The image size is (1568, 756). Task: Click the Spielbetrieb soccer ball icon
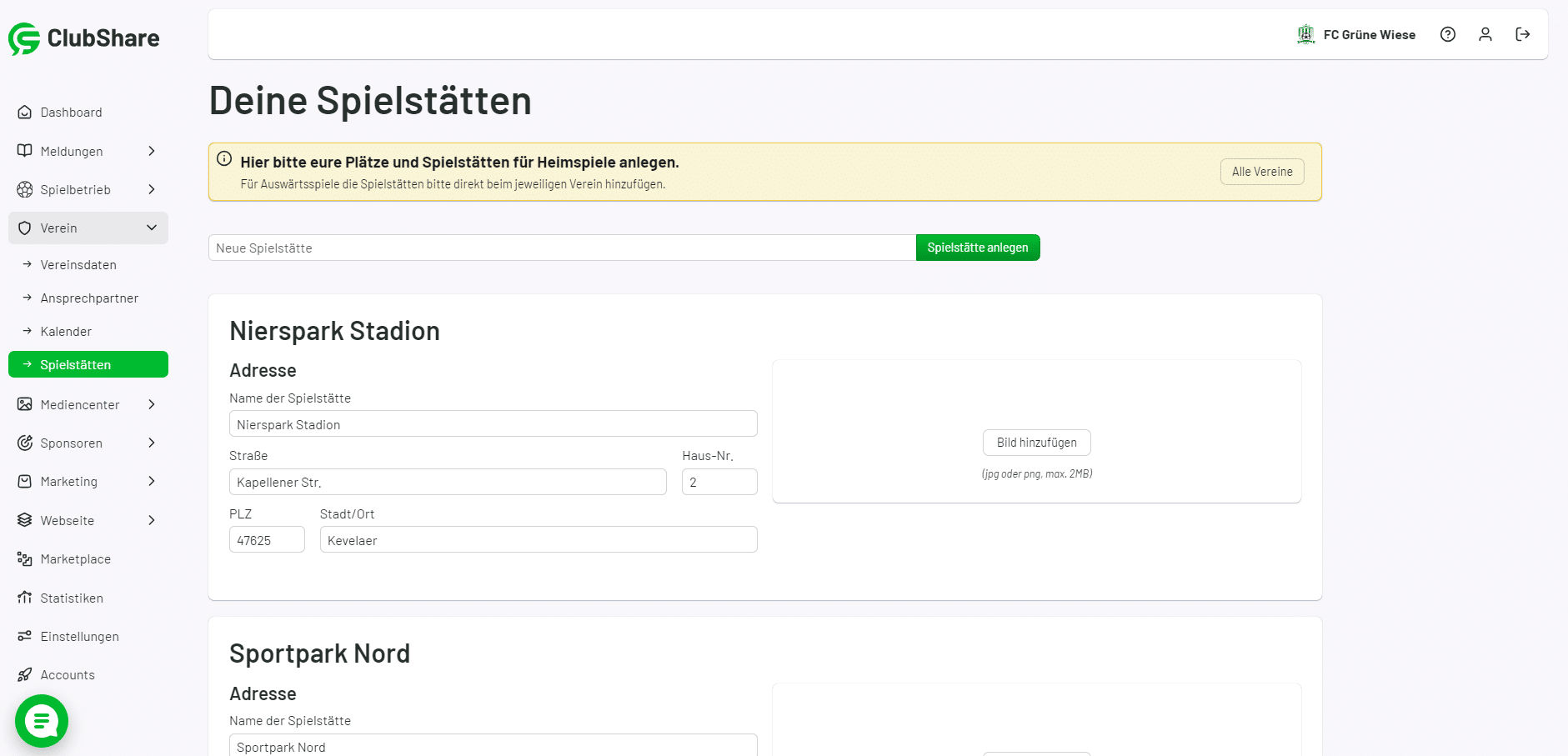(x=25, y=189)
